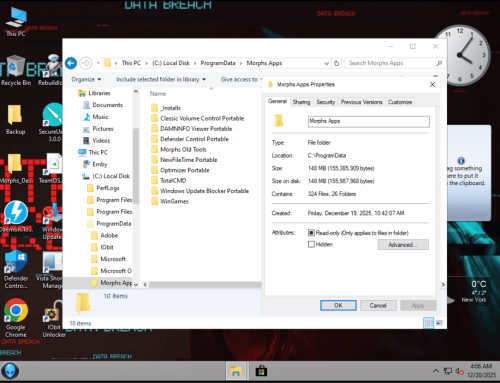Click chevron after This PC in address bar
Viewport: 500px width, 383px height.
[146, 63]
